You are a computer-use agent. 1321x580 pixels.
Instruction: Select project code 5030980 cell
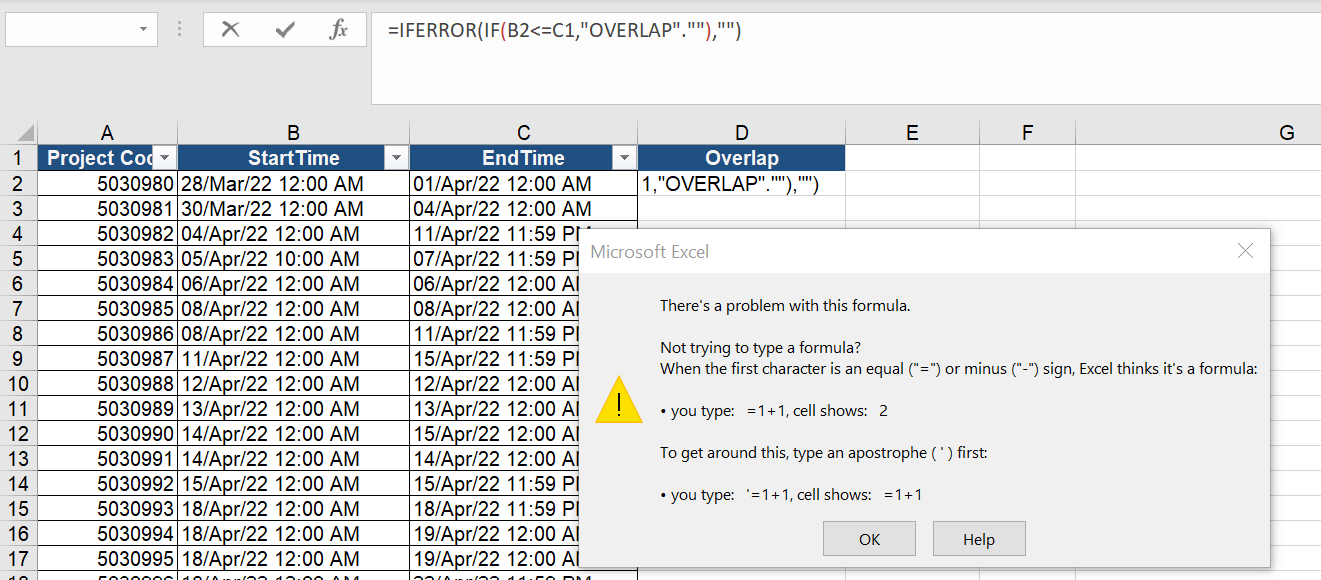[x=107, y=184]
